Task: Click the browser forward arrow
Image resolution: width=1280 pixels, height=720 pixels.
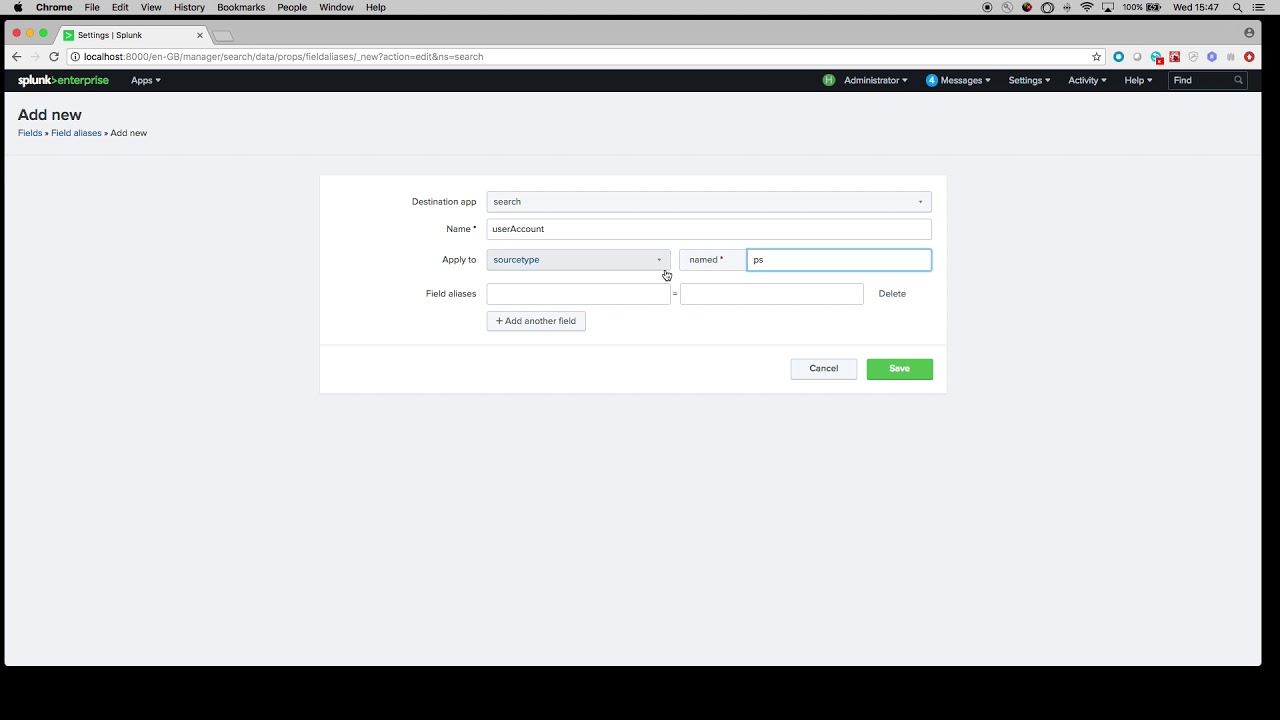Action: click(x=35, y=57)
